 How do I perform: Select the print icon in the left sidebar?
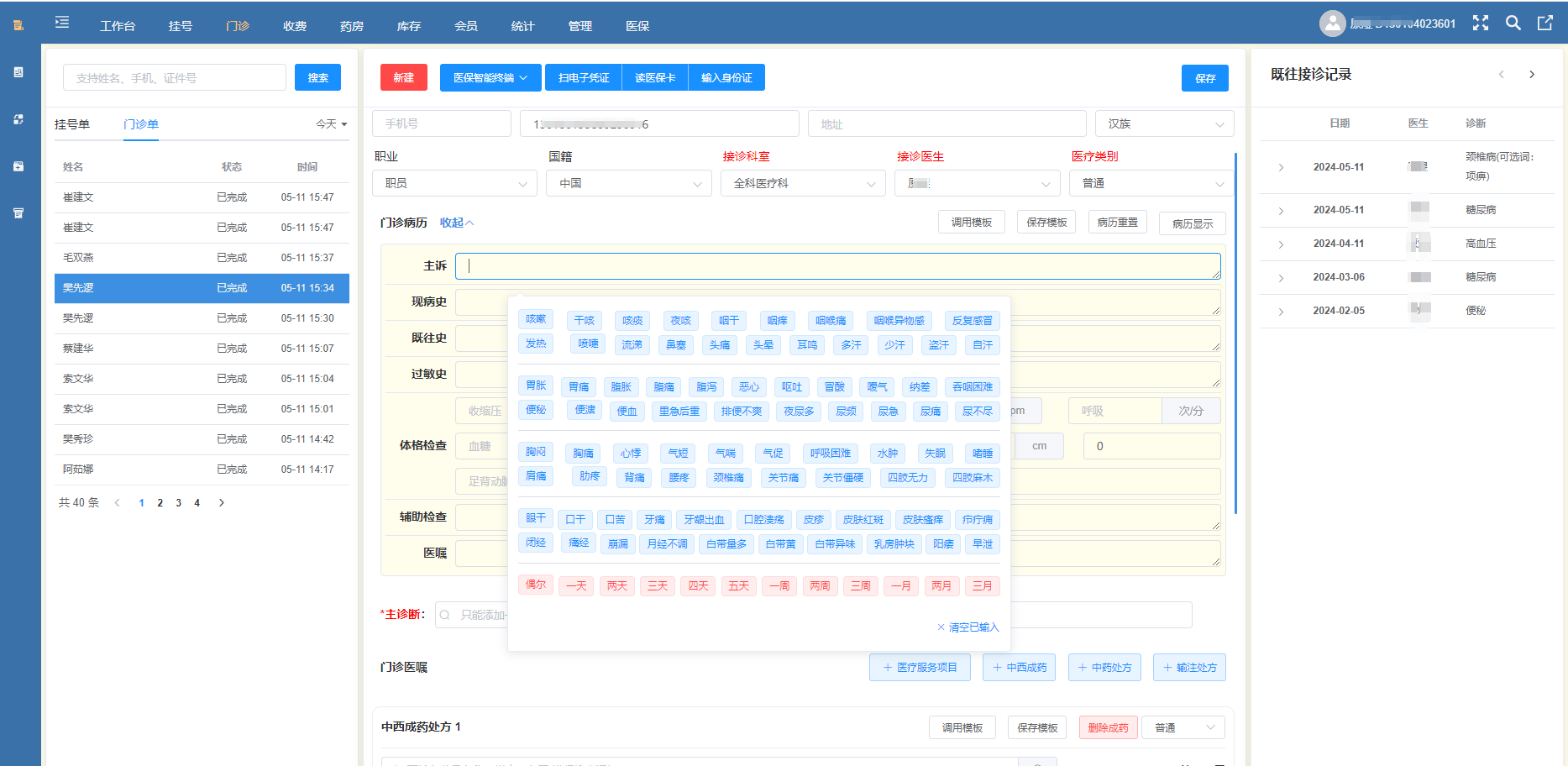[18, 212]
